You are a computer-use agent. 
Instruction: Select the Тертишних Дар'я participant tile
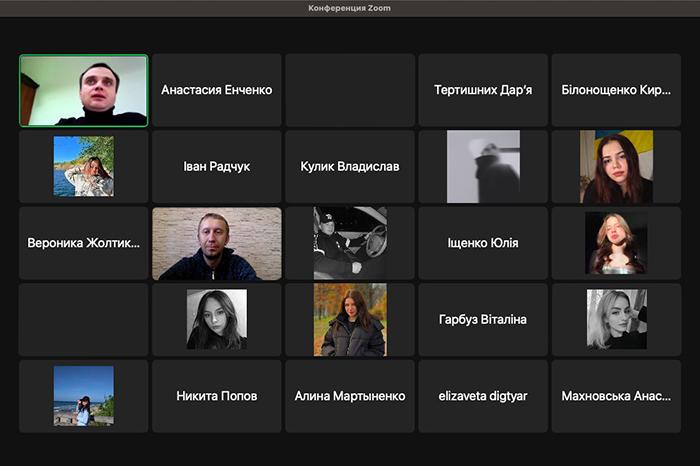click(483, 90)
